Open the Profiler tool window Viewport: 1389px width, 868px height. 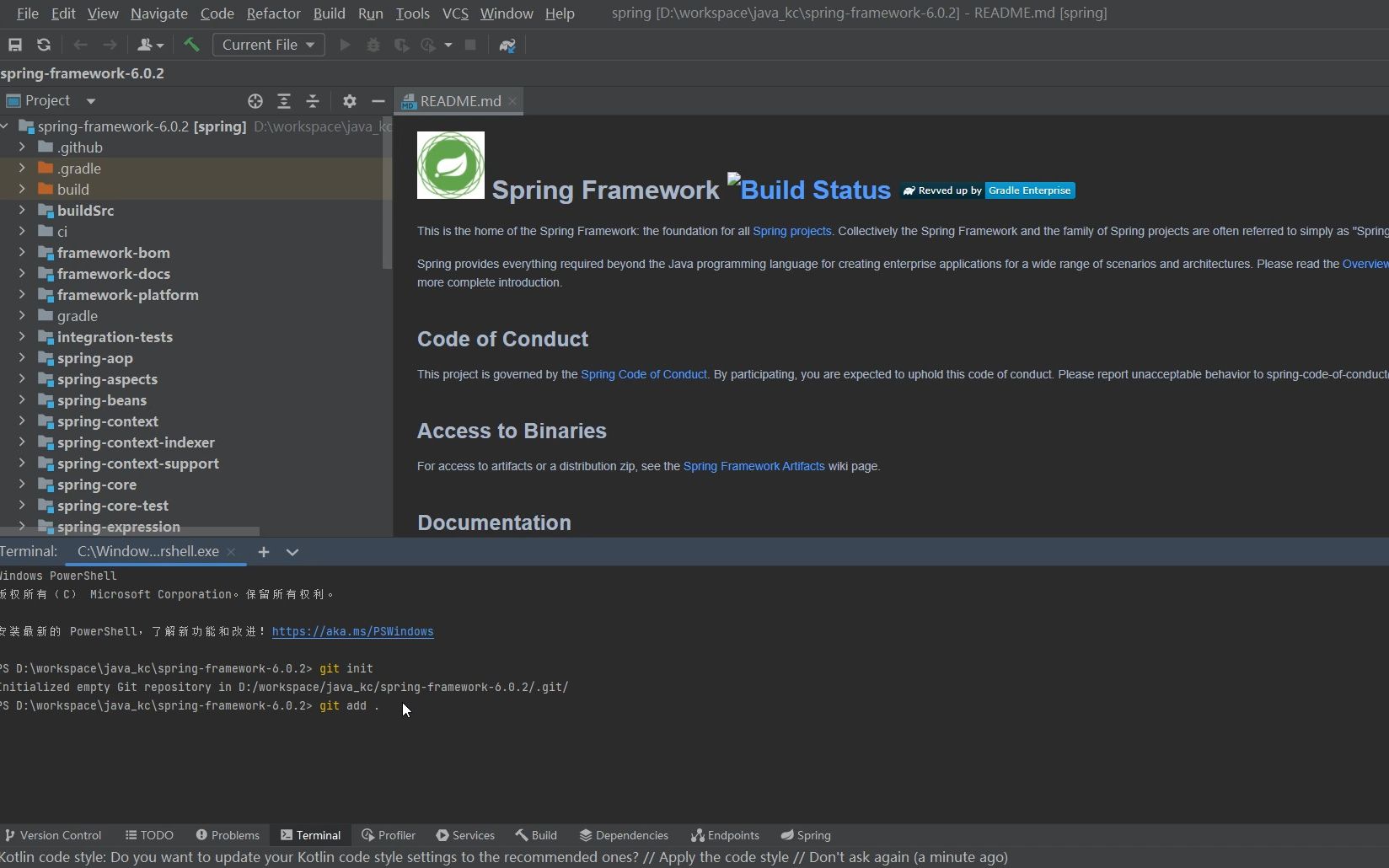(x=389, y=835)
